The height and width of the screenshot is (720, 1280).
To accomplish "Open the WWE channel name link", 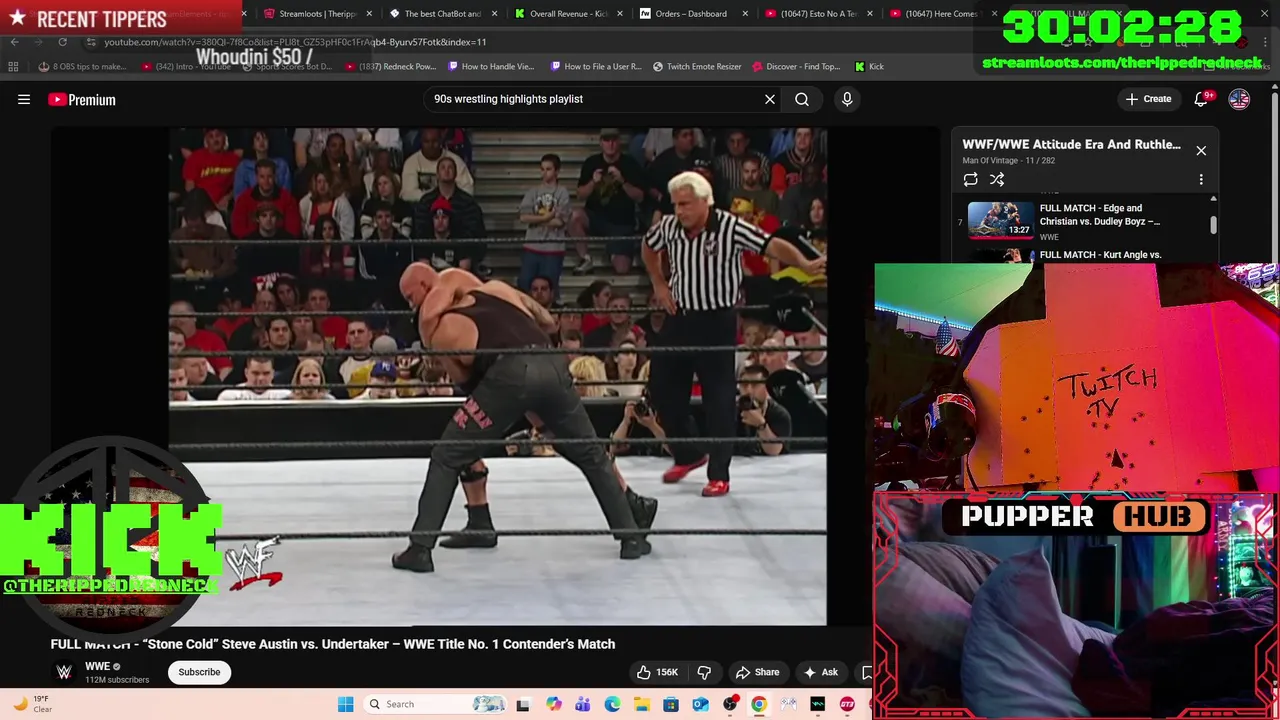I will [x=97, y=666].
